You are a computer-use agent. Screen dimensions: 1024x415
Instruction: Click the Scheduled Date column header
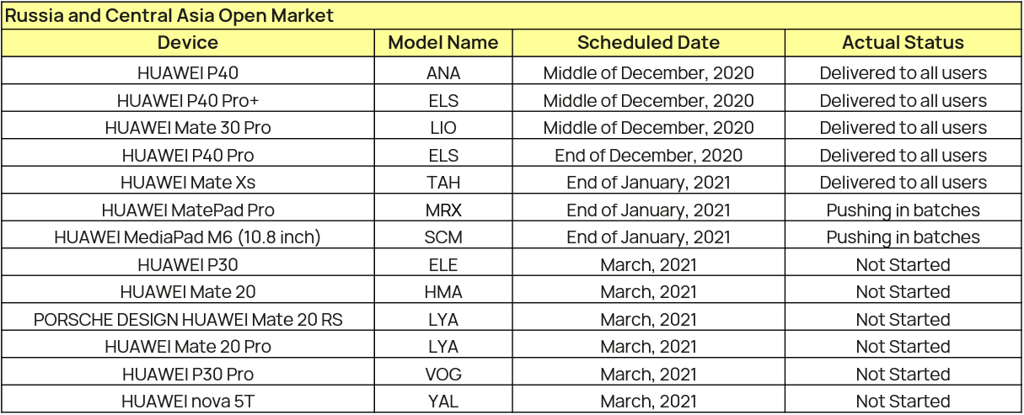pyautogui.click(x=648, y=43)
